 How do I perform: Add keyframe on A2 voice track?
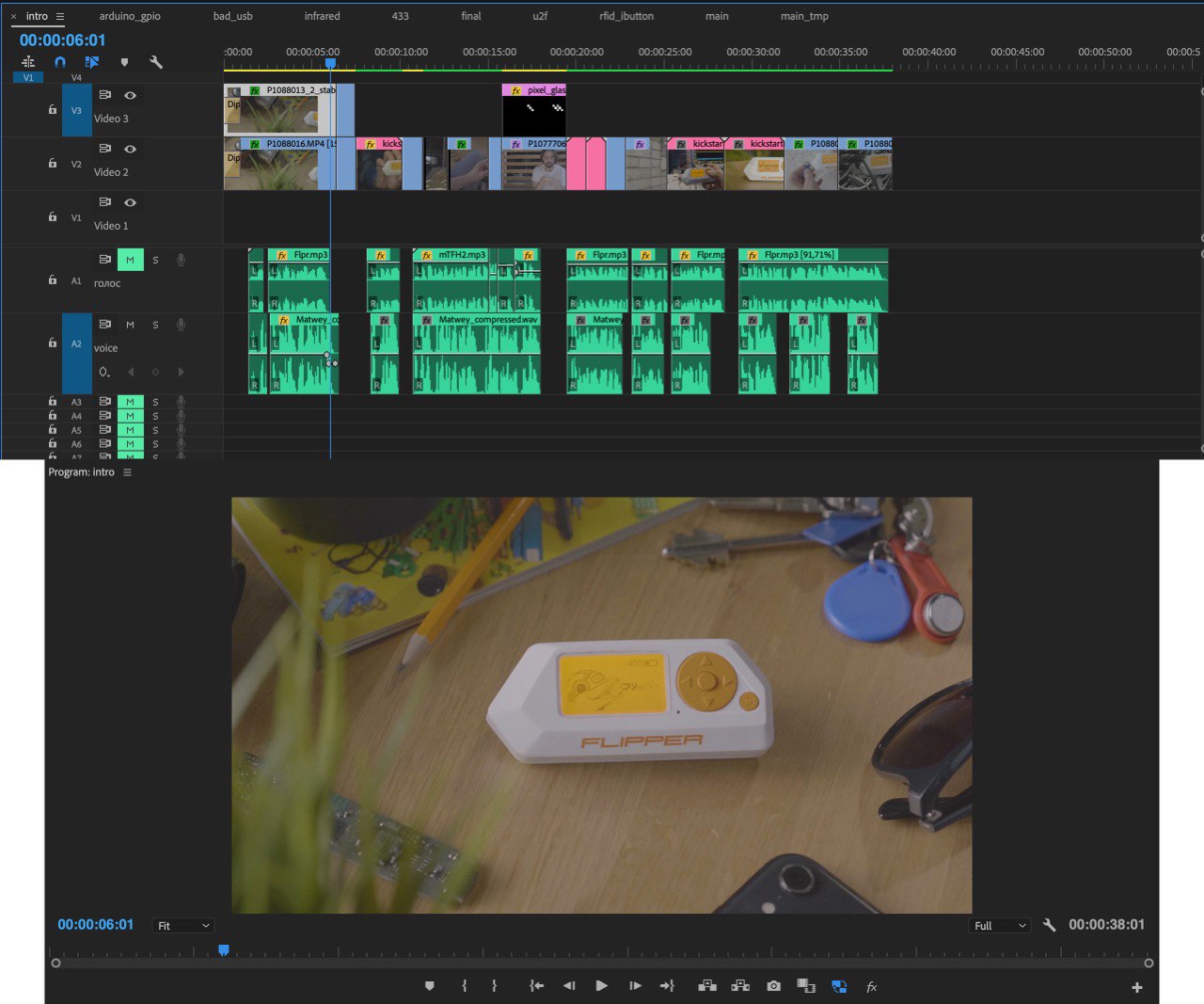click(155, 372)
